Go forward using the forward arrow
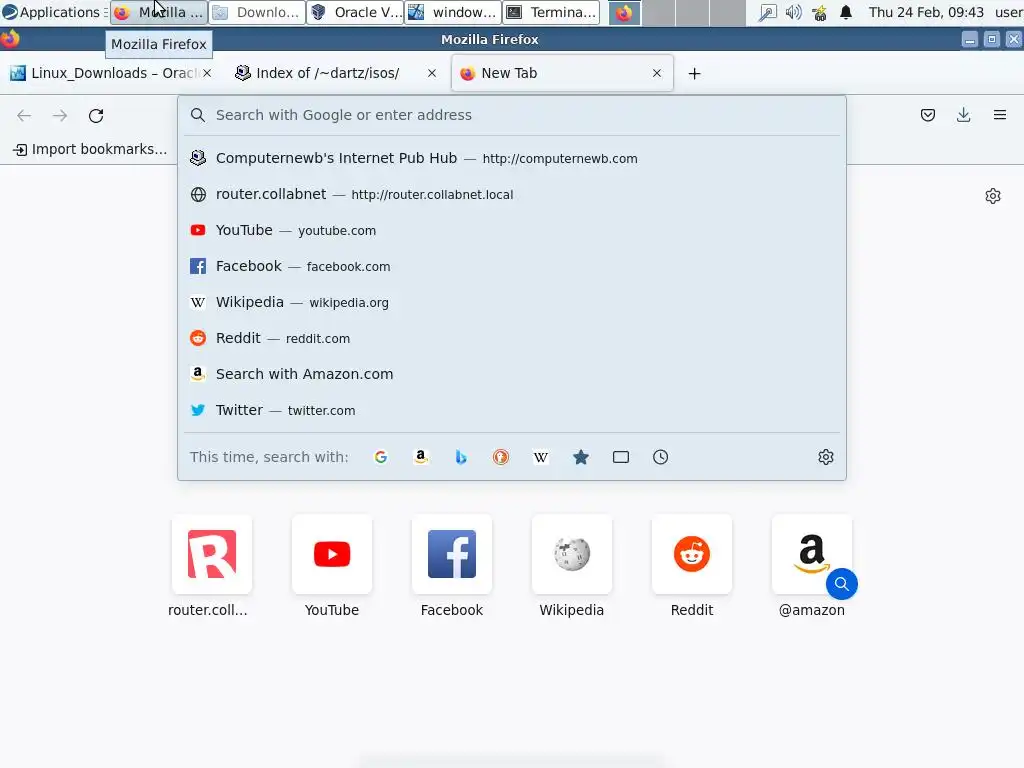The image size is (1024, 768). pyautogui.click(x=60, y=116)
